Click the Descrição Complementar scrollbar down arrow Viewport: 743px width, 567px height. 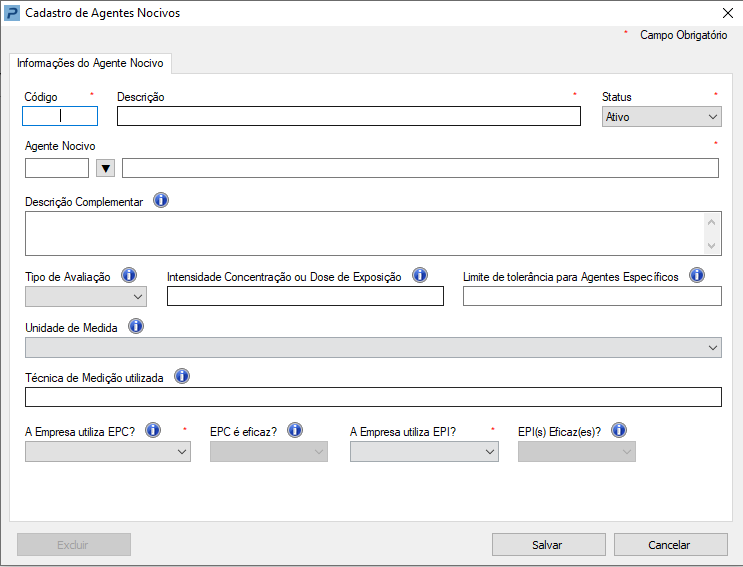coord(711,245)
